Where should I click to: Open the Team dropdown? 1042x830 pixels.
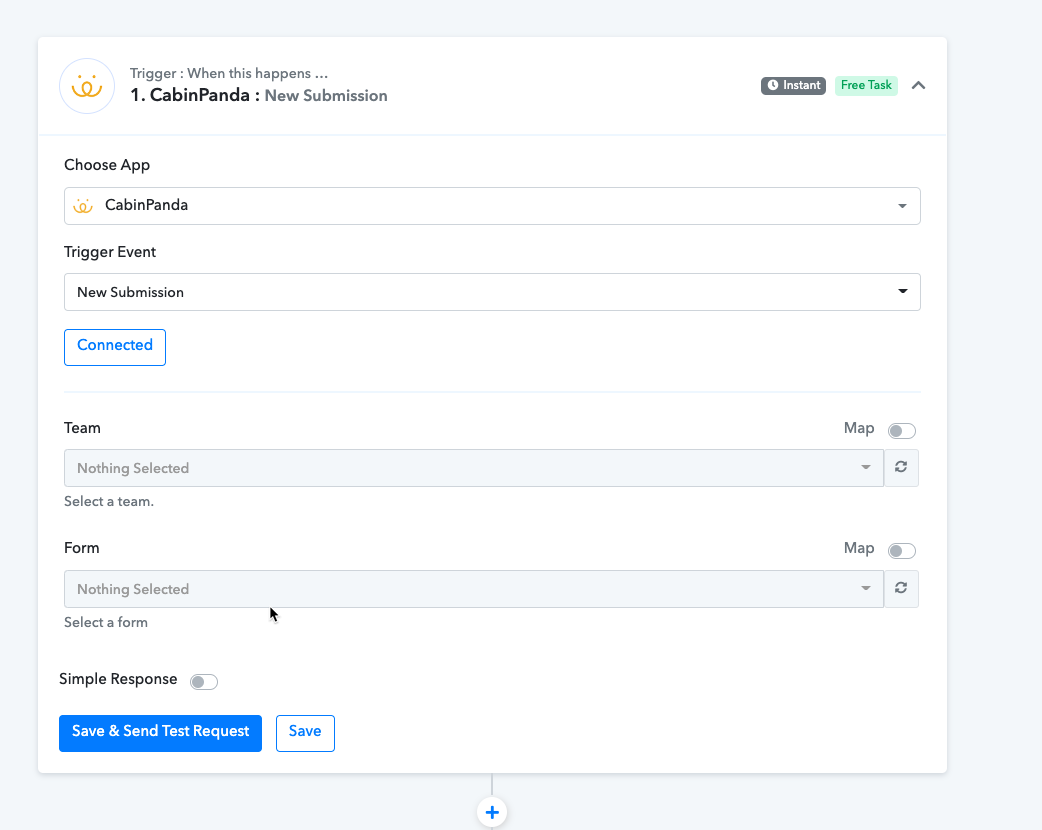[474, 468]
